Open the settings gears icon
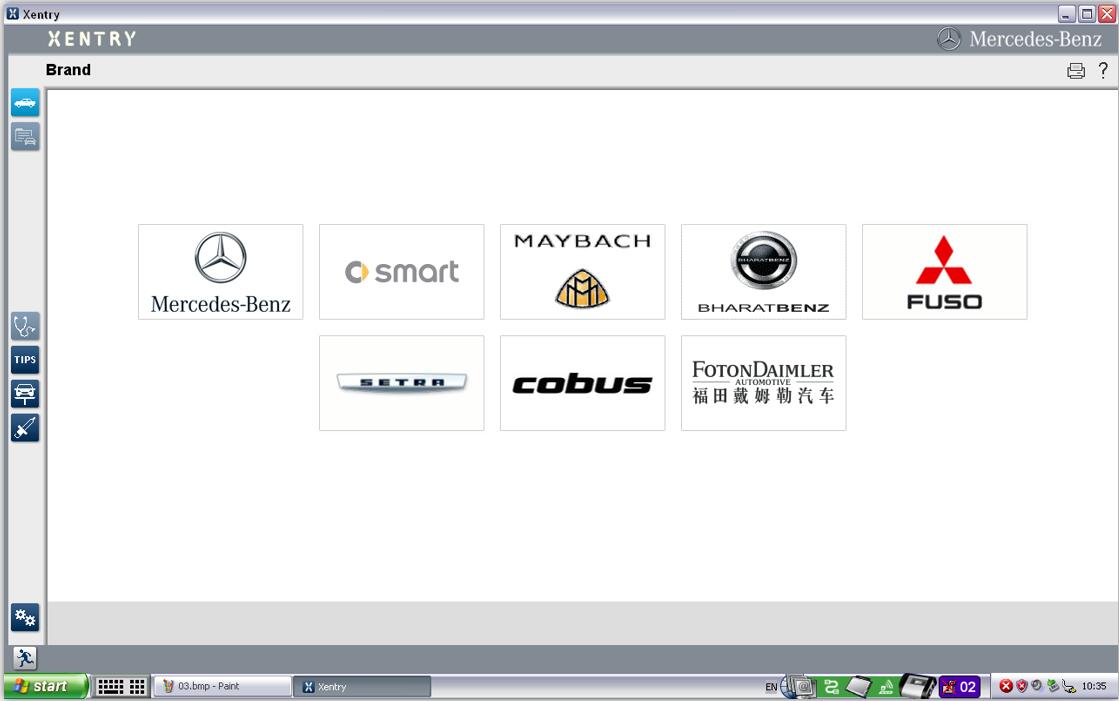Viewport: 1119px width, 701px height. pos(25,617)
